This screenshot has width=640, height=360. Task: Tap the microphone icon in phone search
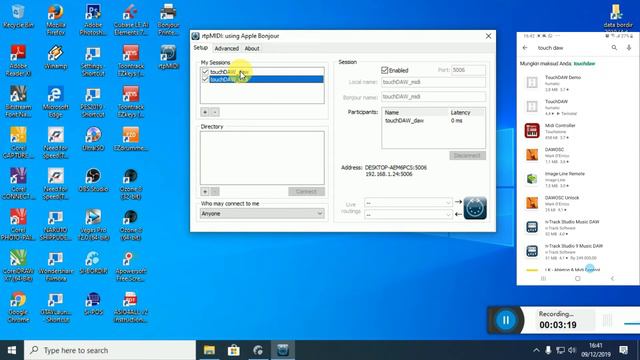(x=629, y=48)
